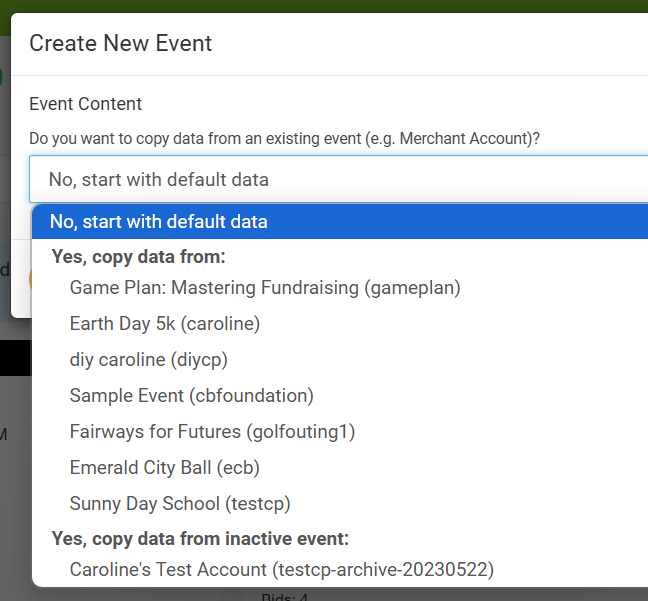This screenshot has height=601, width=648.
Task: Click the green header bar at top
Action: [324, 5]
